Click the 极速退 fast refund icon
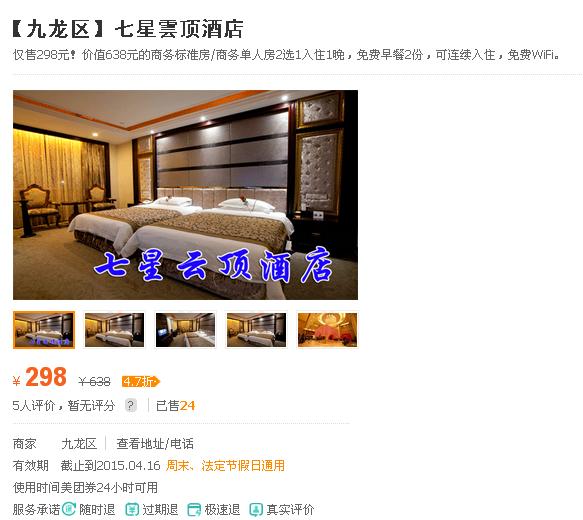 click(x=194, y=509)
